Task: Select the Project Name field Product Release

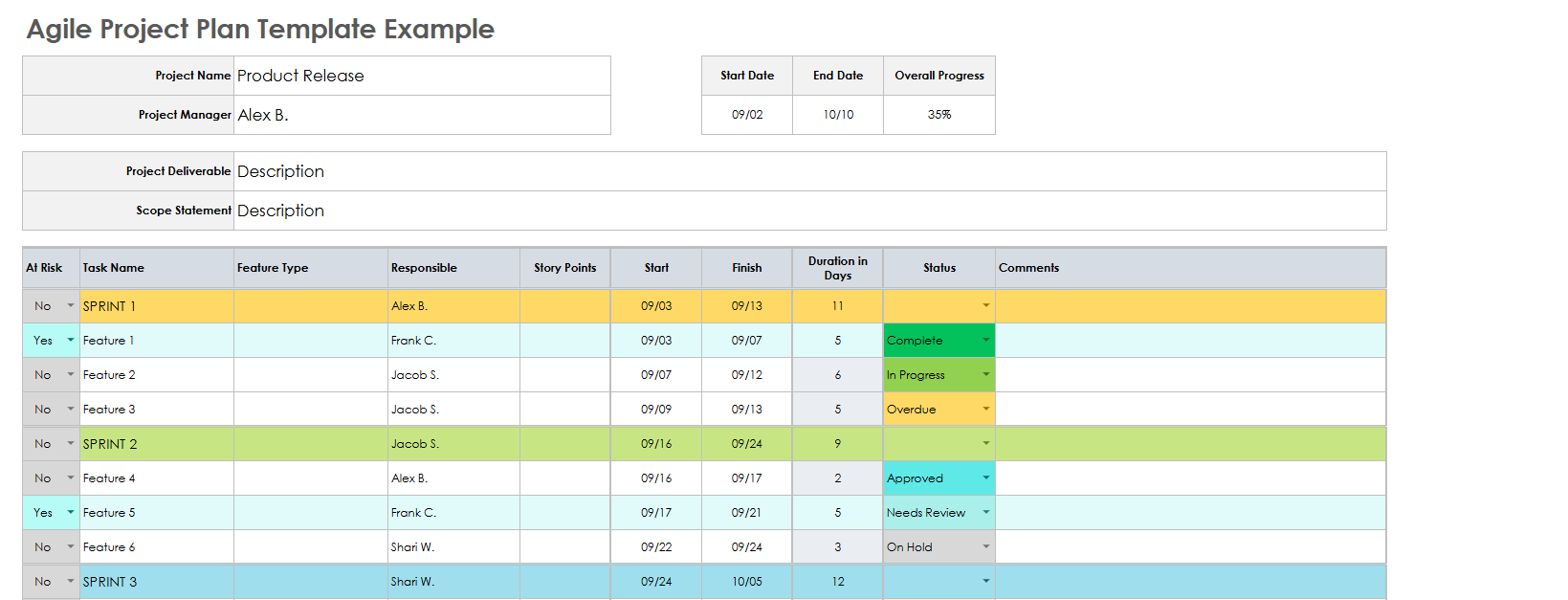Action: pyautogui.click(x=421, y=76)
